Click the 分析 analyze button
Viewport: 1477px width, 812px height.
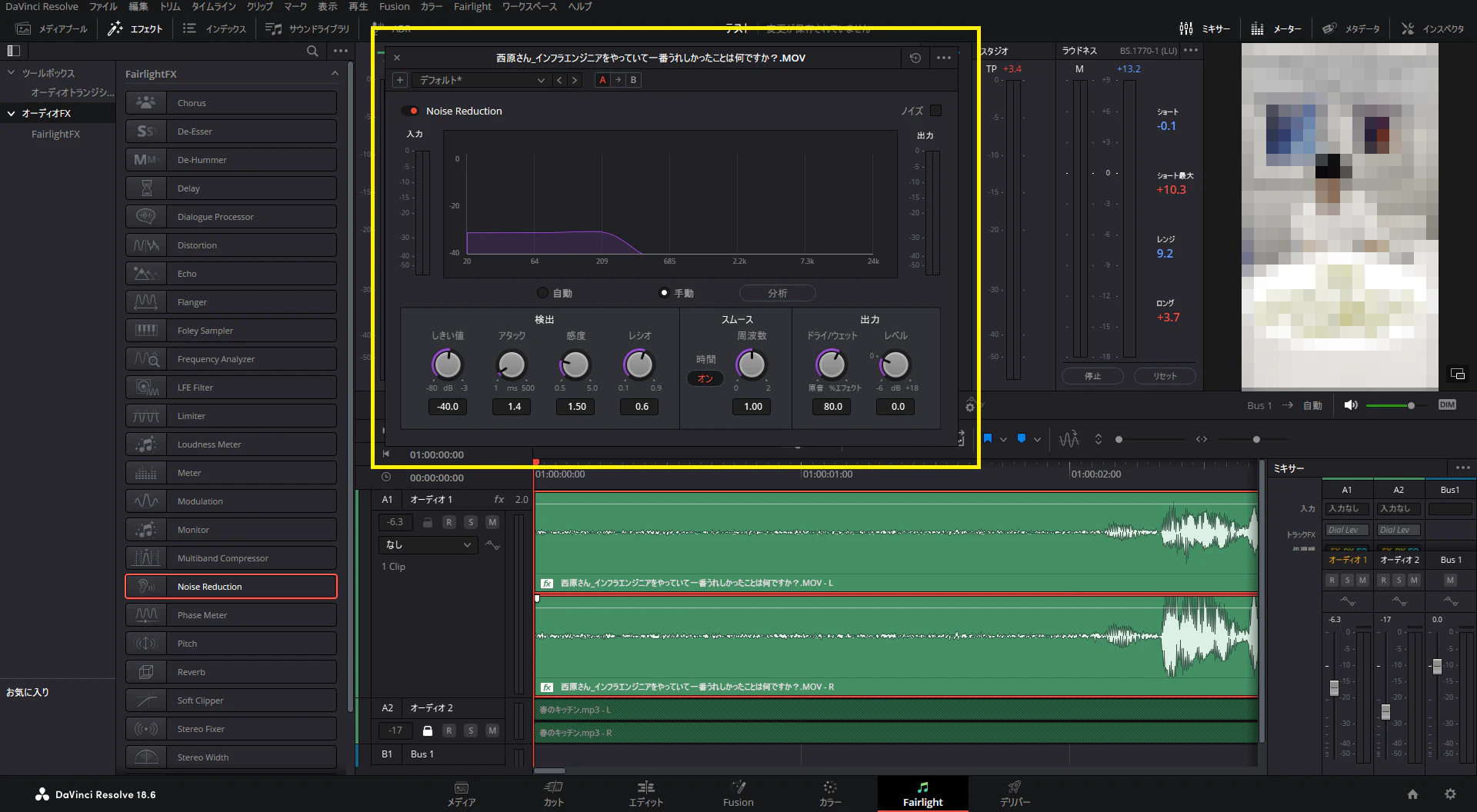pos(777,293)
